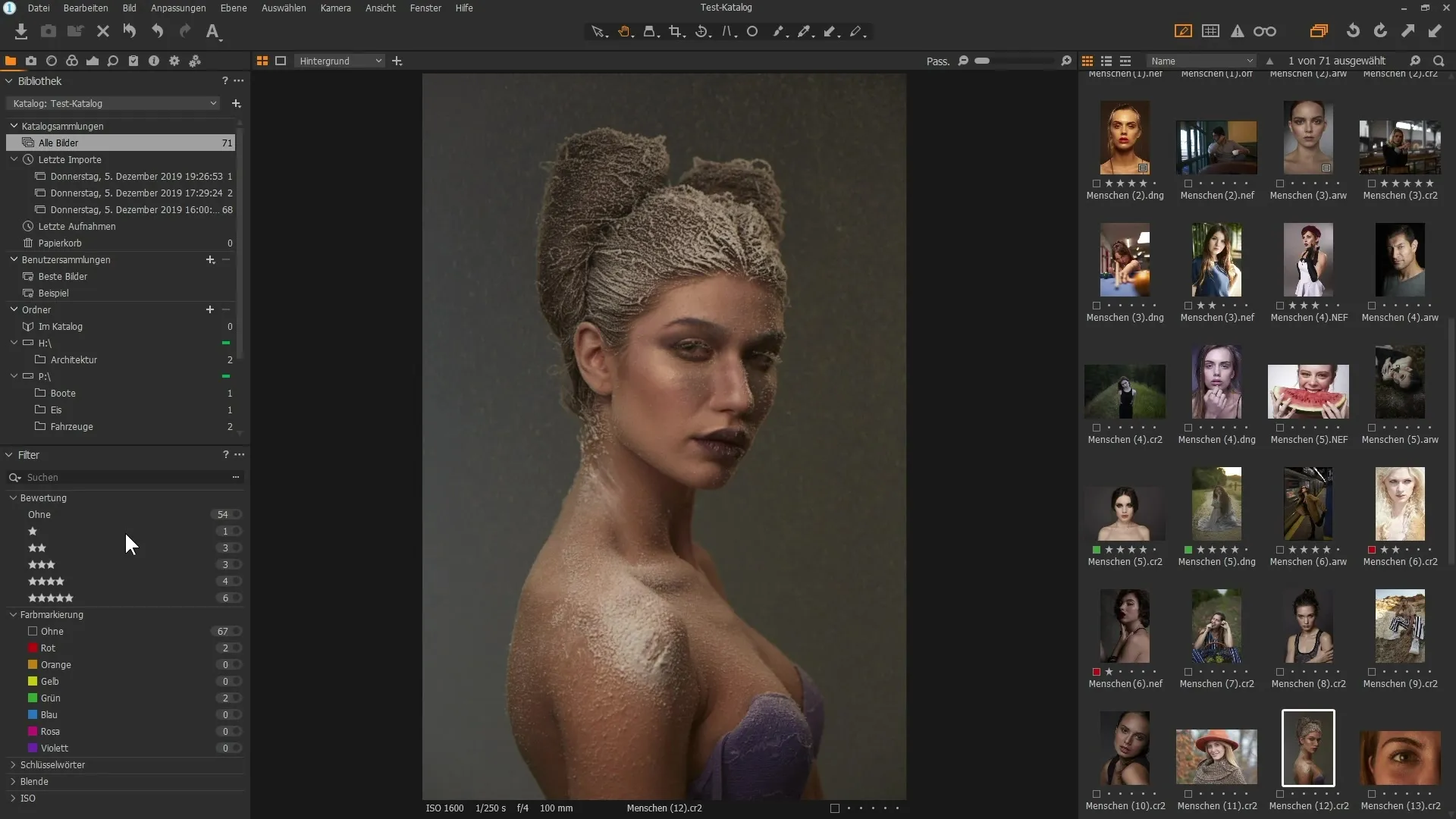Image resolution: width=1456 pixels, height=819 pixels.
Task: Click color tag box in viewer status bar
Action: tap(835, 808)
